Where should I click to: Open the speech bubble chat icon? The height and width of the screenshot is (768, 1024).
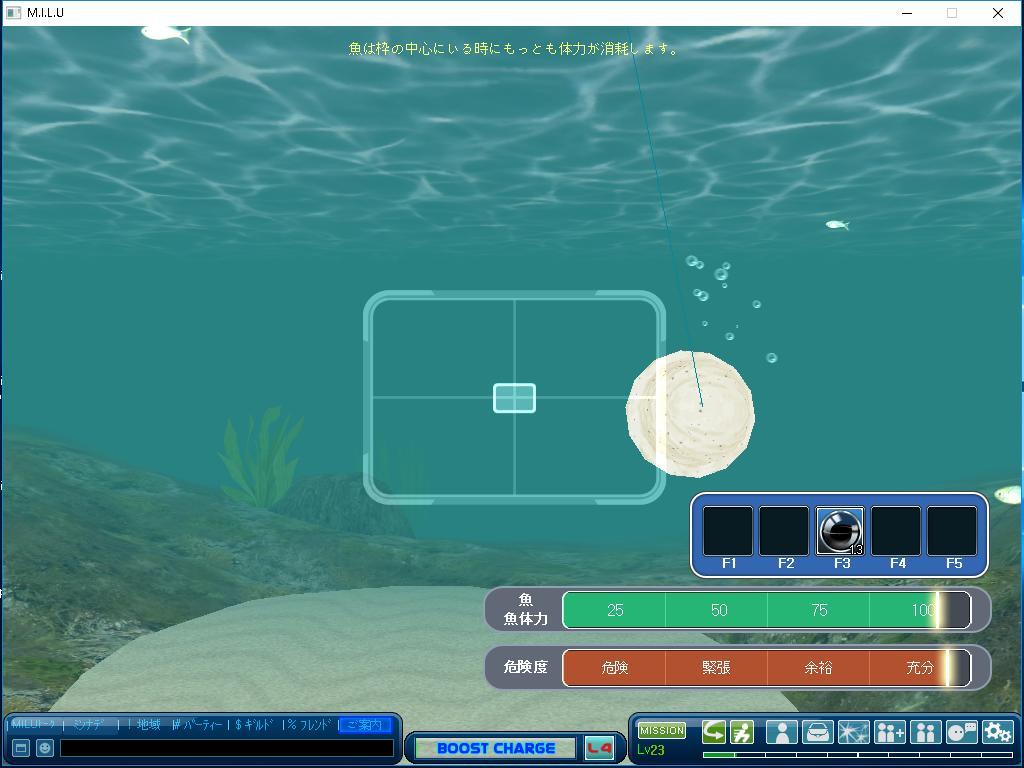point(961,732)
